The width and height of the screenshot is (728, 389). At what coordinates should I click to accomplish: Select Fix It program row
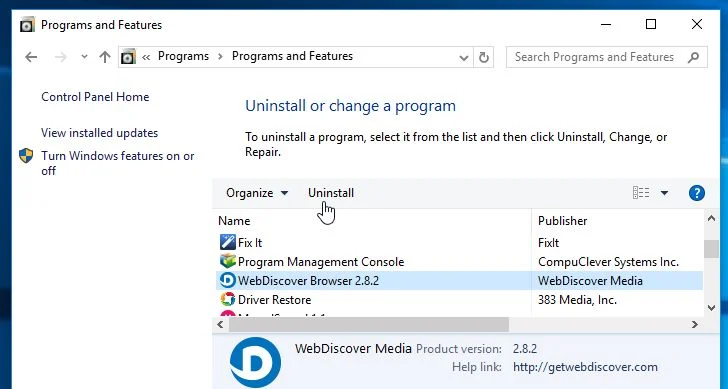459,243
